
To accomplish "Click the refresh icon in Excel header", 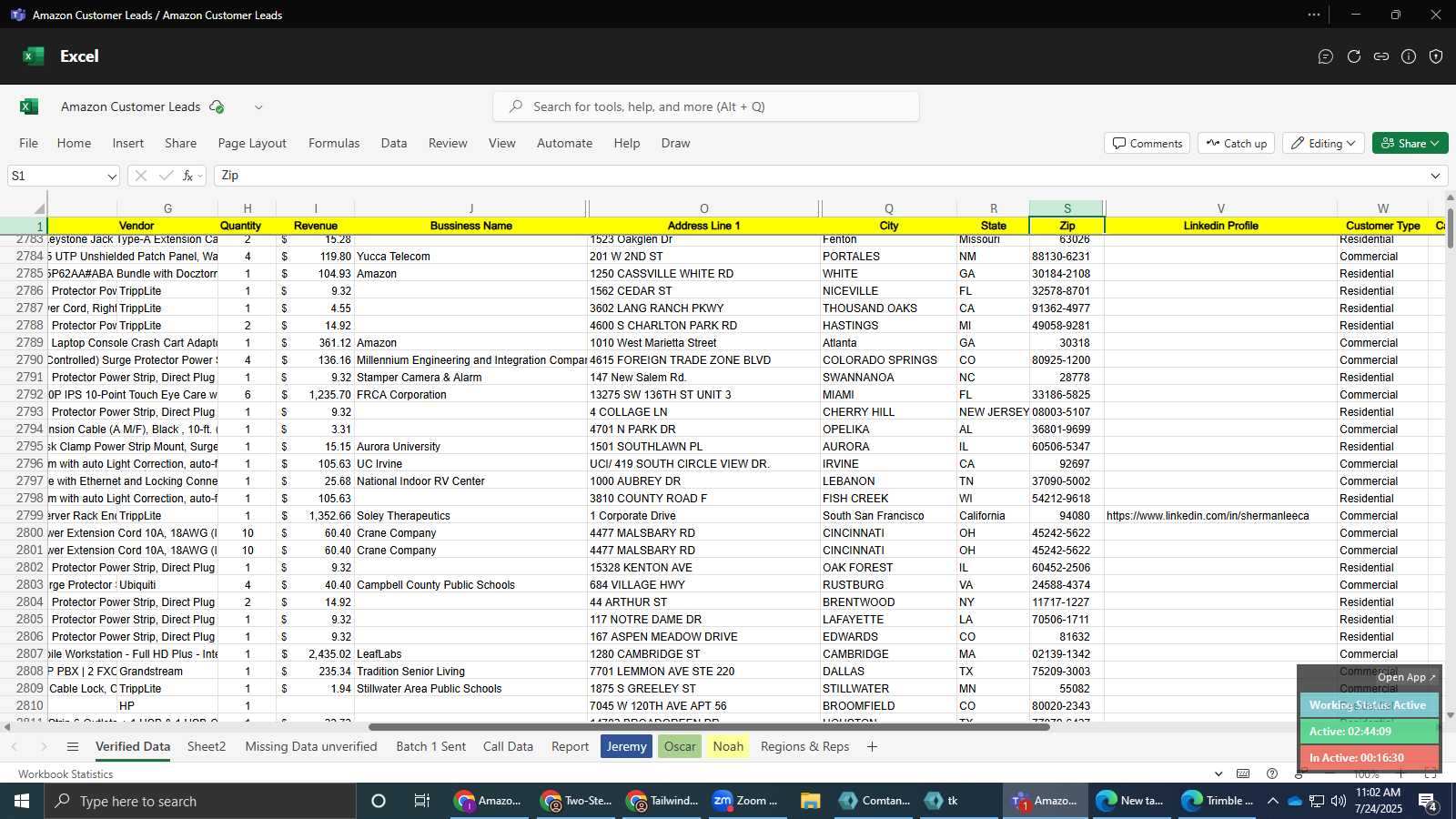I will [x=1354, y=56].
